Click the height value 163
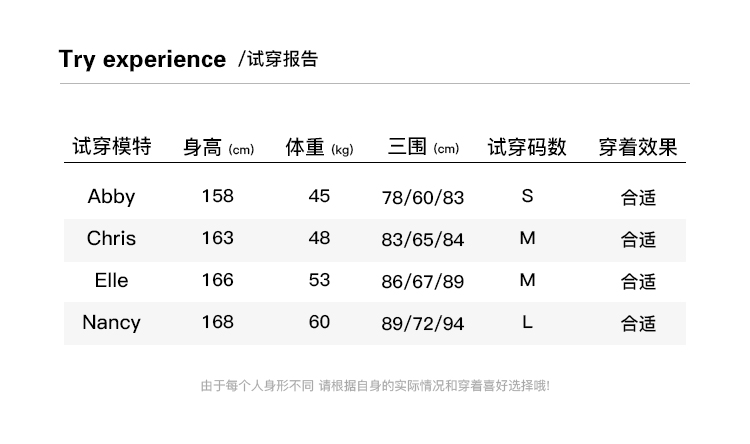Viewport: 750px width, 444px height. (217, 238)
